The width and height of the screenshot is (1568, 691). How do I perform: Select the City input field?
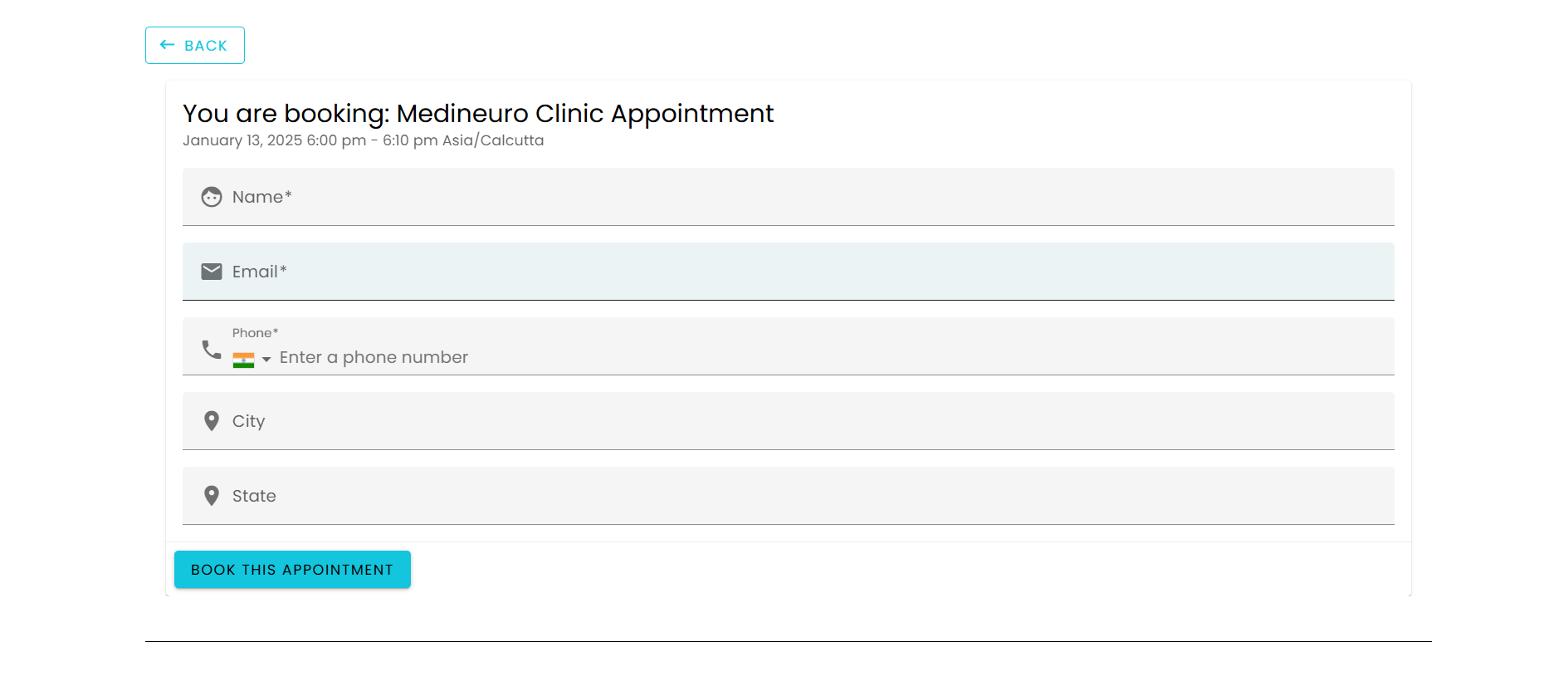pyautogui.click(x=789, y=421)
